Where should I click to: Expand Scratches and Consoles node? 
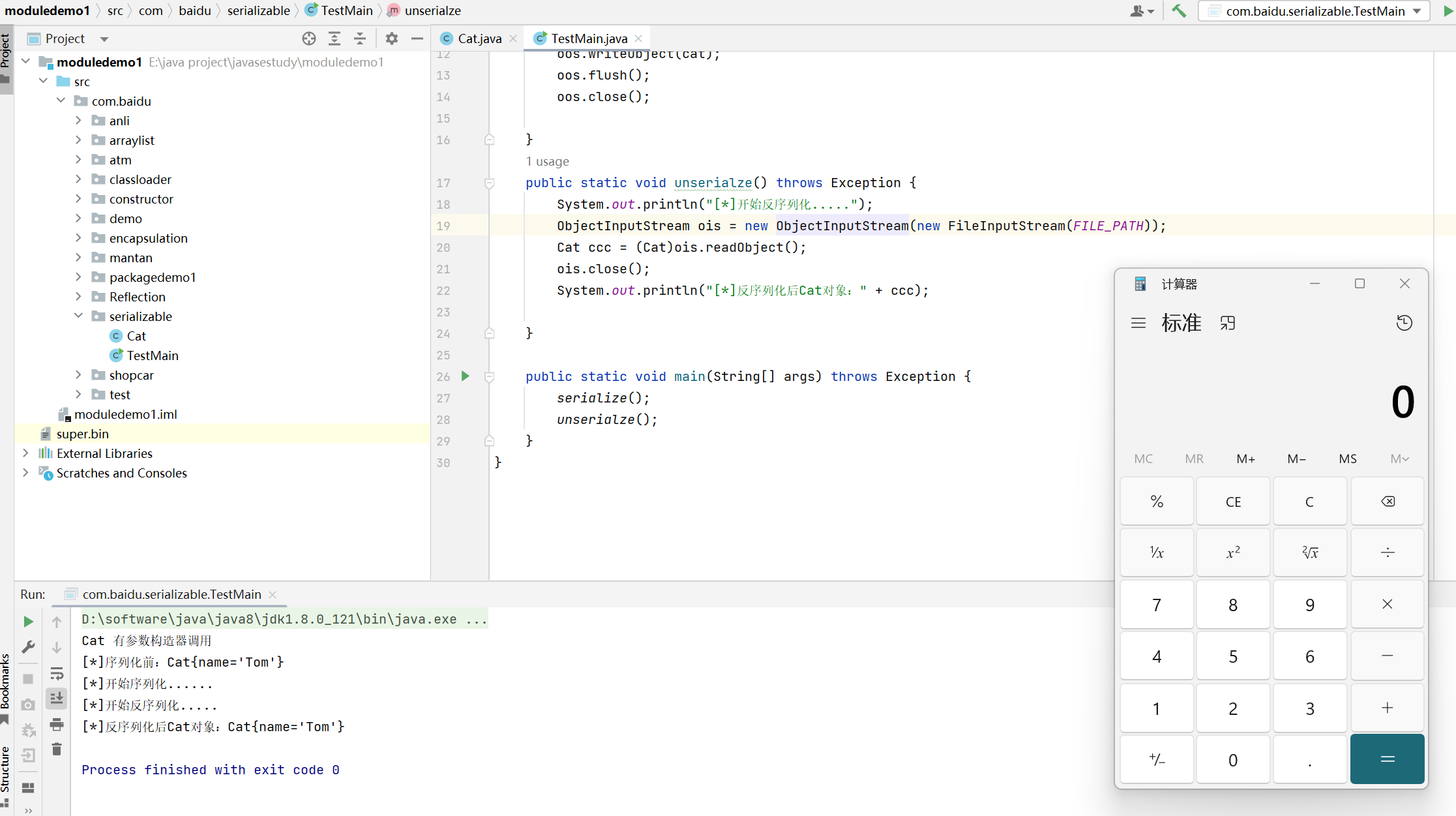click(x=26, y=472)
